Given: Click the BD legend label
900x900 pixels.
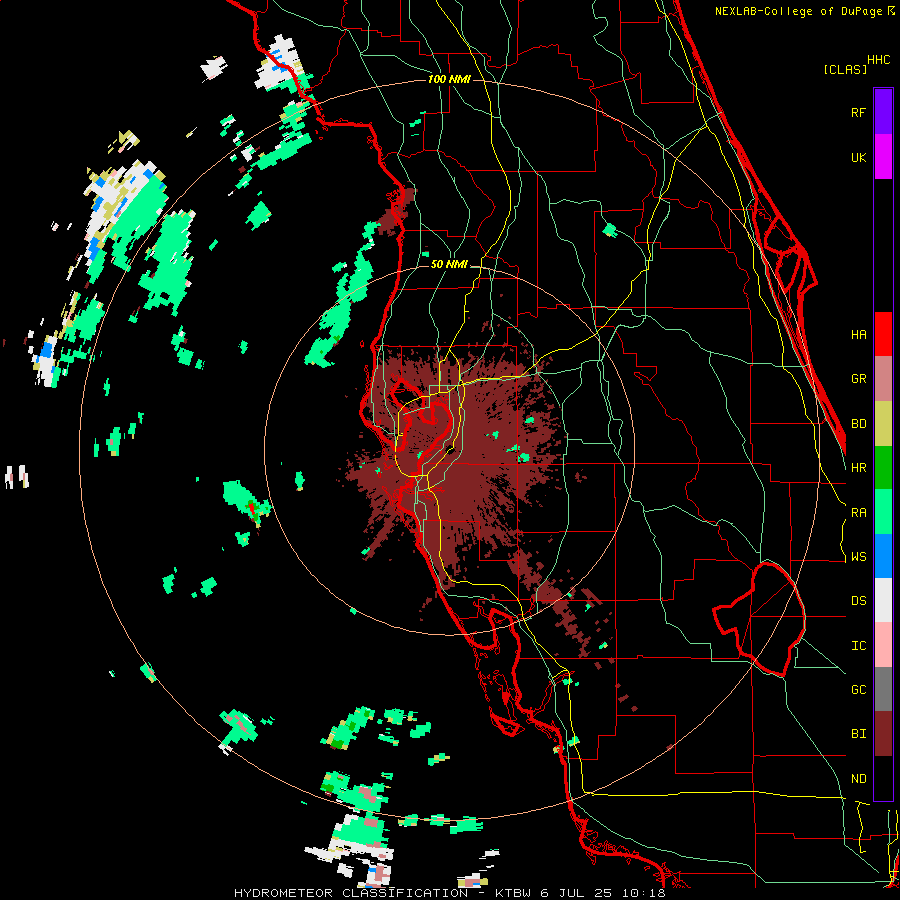Looking at the screenshot, I should pos(858,424).
